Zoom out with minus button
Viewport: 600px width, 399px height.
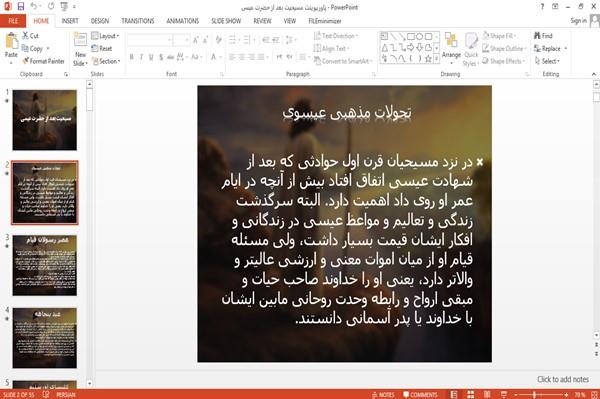pyautogui.click(x=516, y=394)
